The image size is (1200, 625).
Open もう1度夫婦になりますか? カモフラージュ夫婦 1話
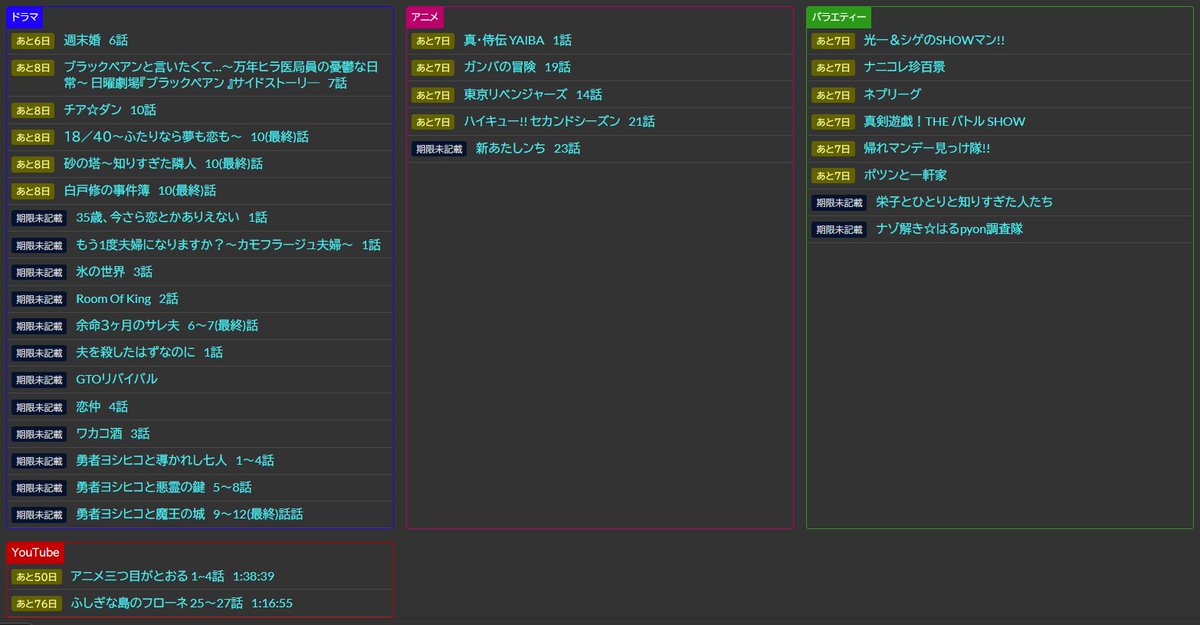tap(228, 245)
